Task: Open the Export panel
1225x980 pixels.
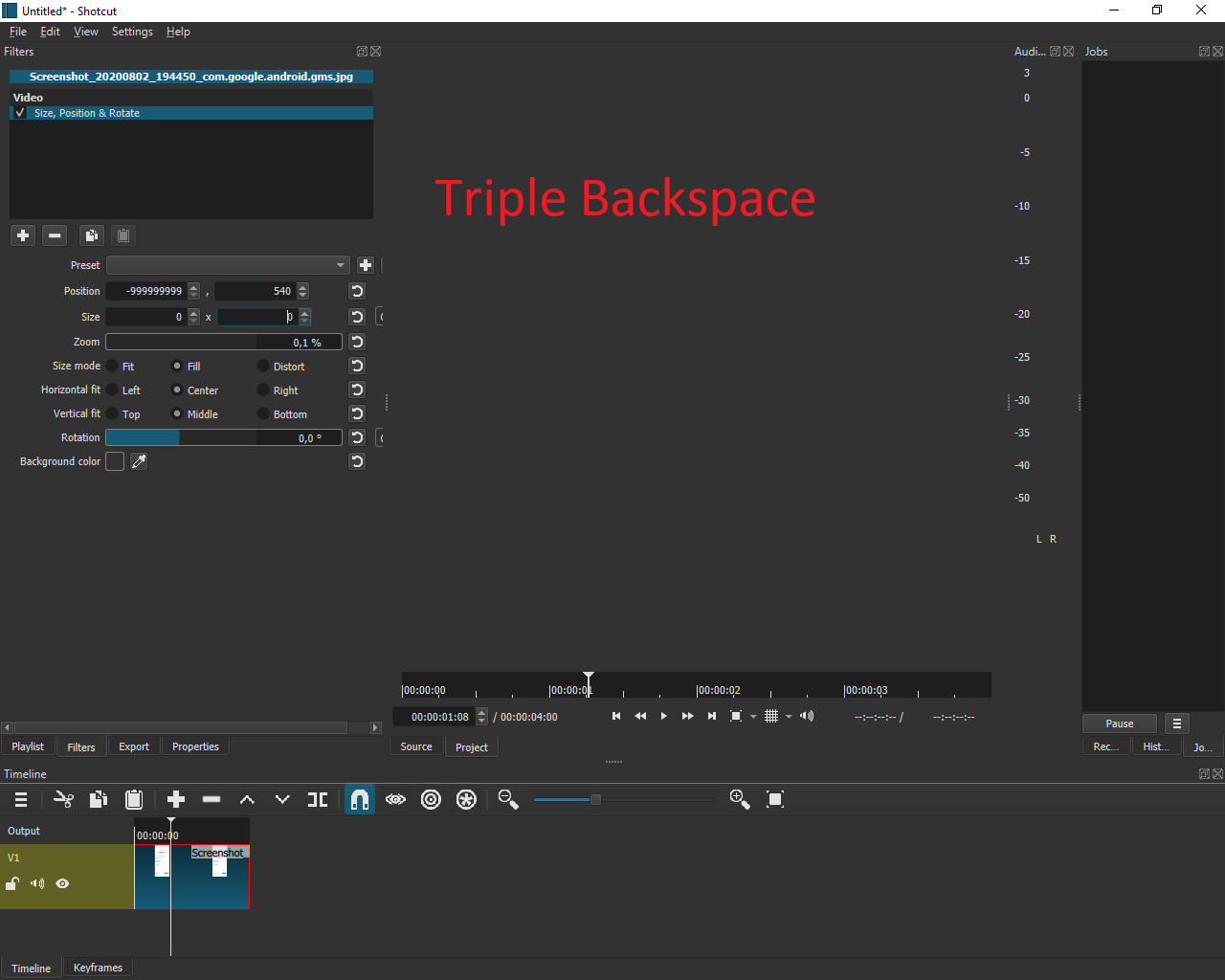Action: point(133,746)
